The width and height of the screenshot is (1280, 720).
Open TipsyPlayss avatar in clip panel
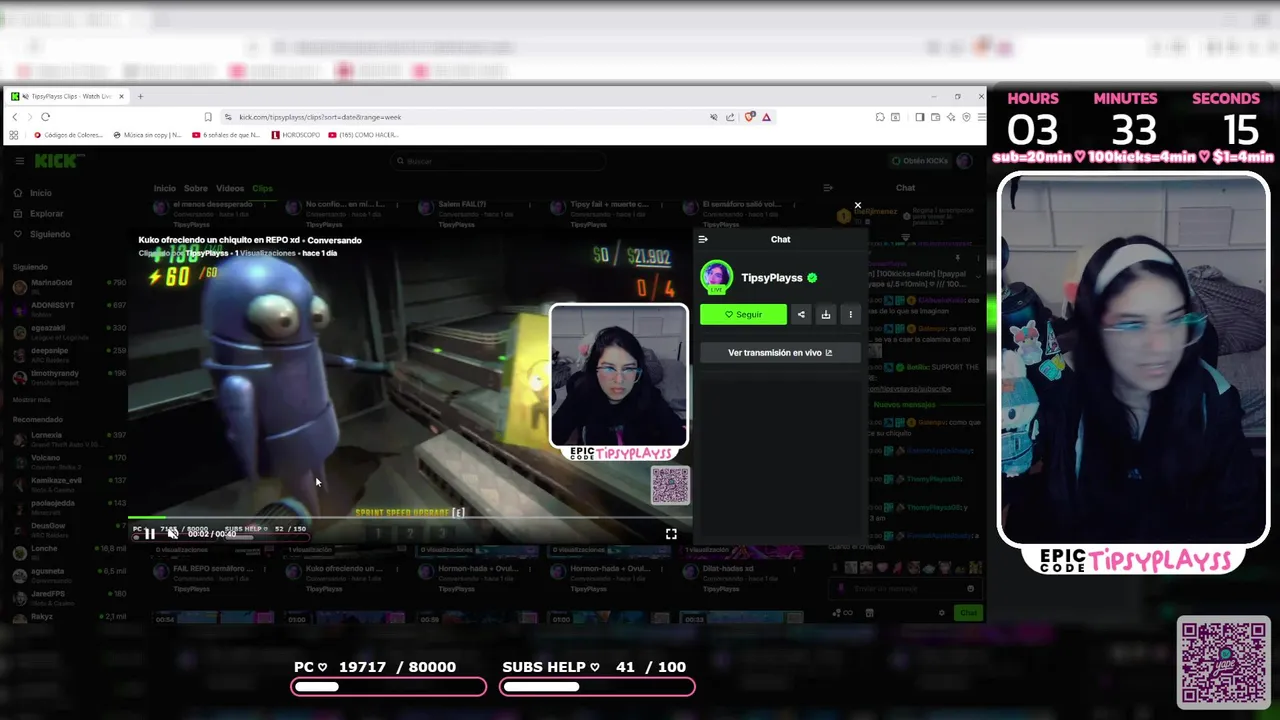(716, 277)
